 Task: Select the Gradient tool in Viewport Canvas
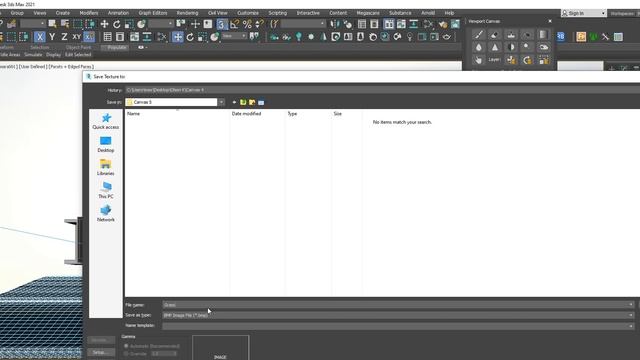point(543,35)
